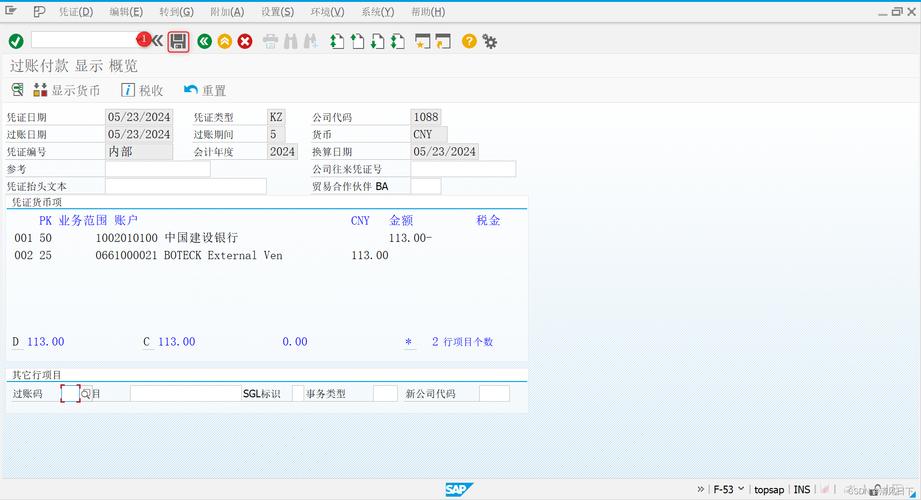The image size is (921, 500).
Task: Click the 过账码 posting key field
Action: click(70, 393)
